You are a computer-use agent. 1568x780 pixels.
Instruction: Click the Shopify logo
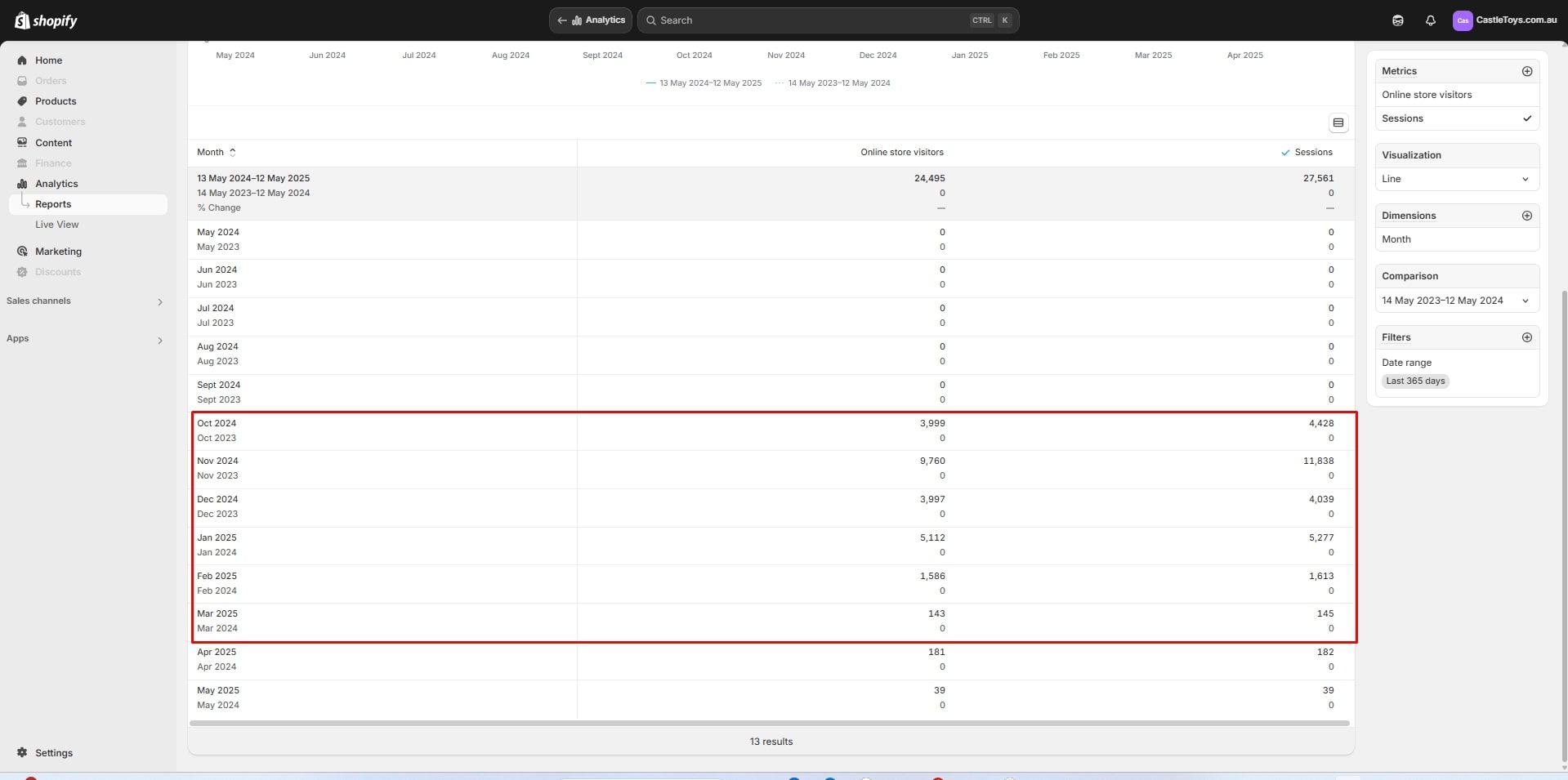coord(46,20)
